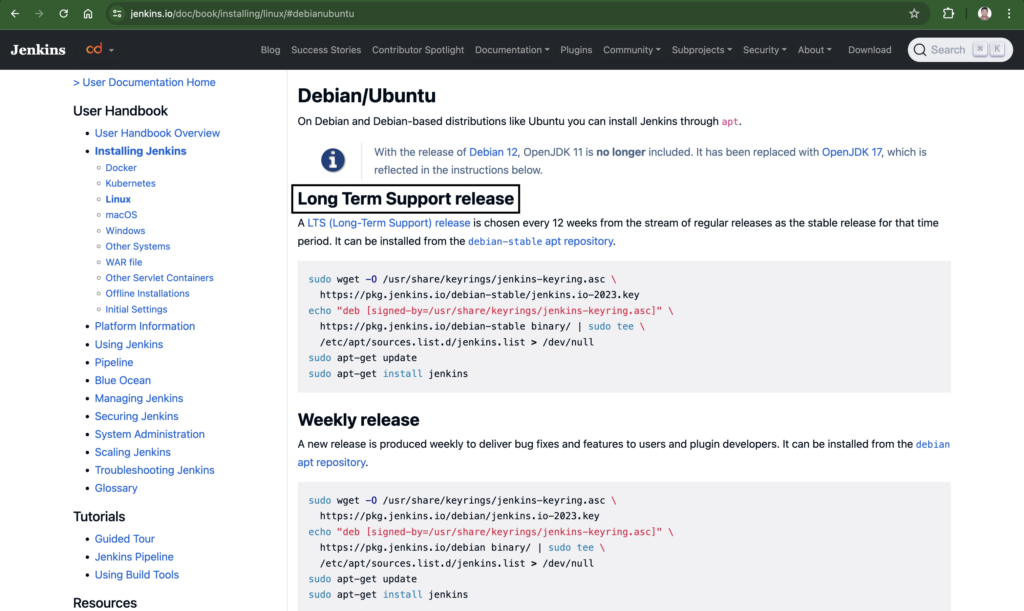Screen dimensions: 1024x611
Task: Open the Windows sidebar entry
Action: point(125,230)
